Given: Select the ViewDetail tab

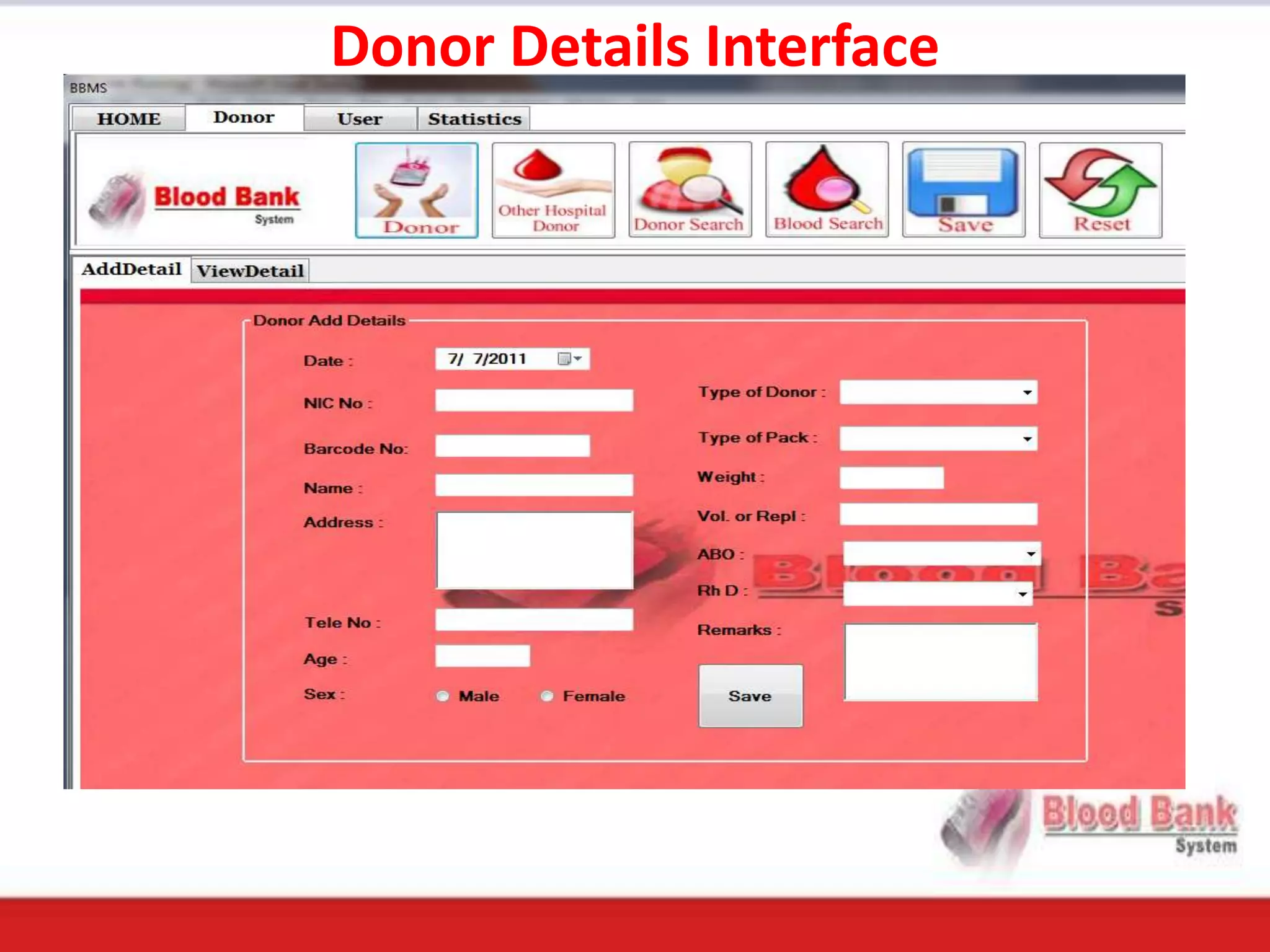Looking at the screenshot, I should [x=250, y=271].
